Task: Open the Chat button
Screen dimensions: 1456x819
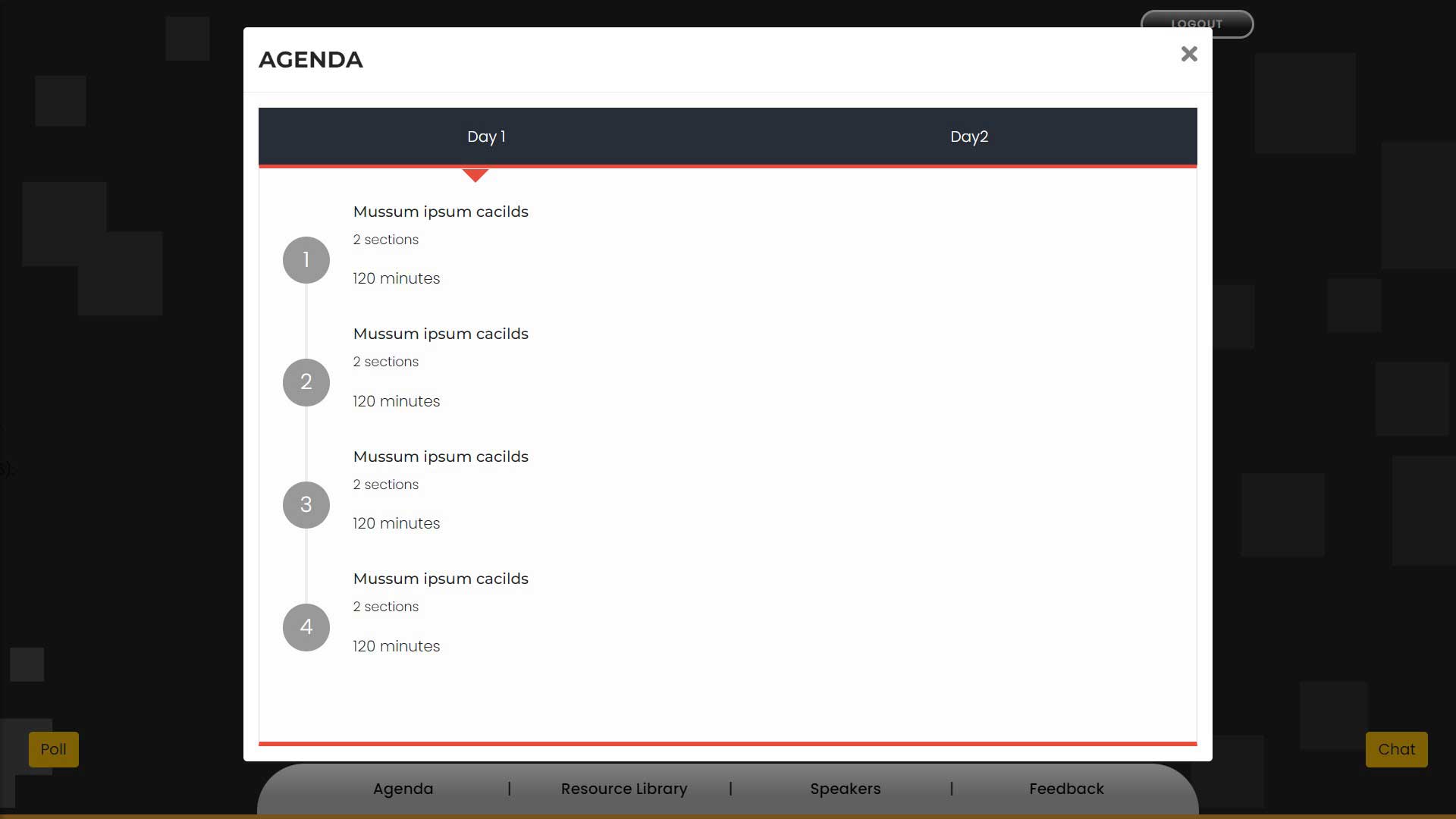Action: [x=1396, y=749]
